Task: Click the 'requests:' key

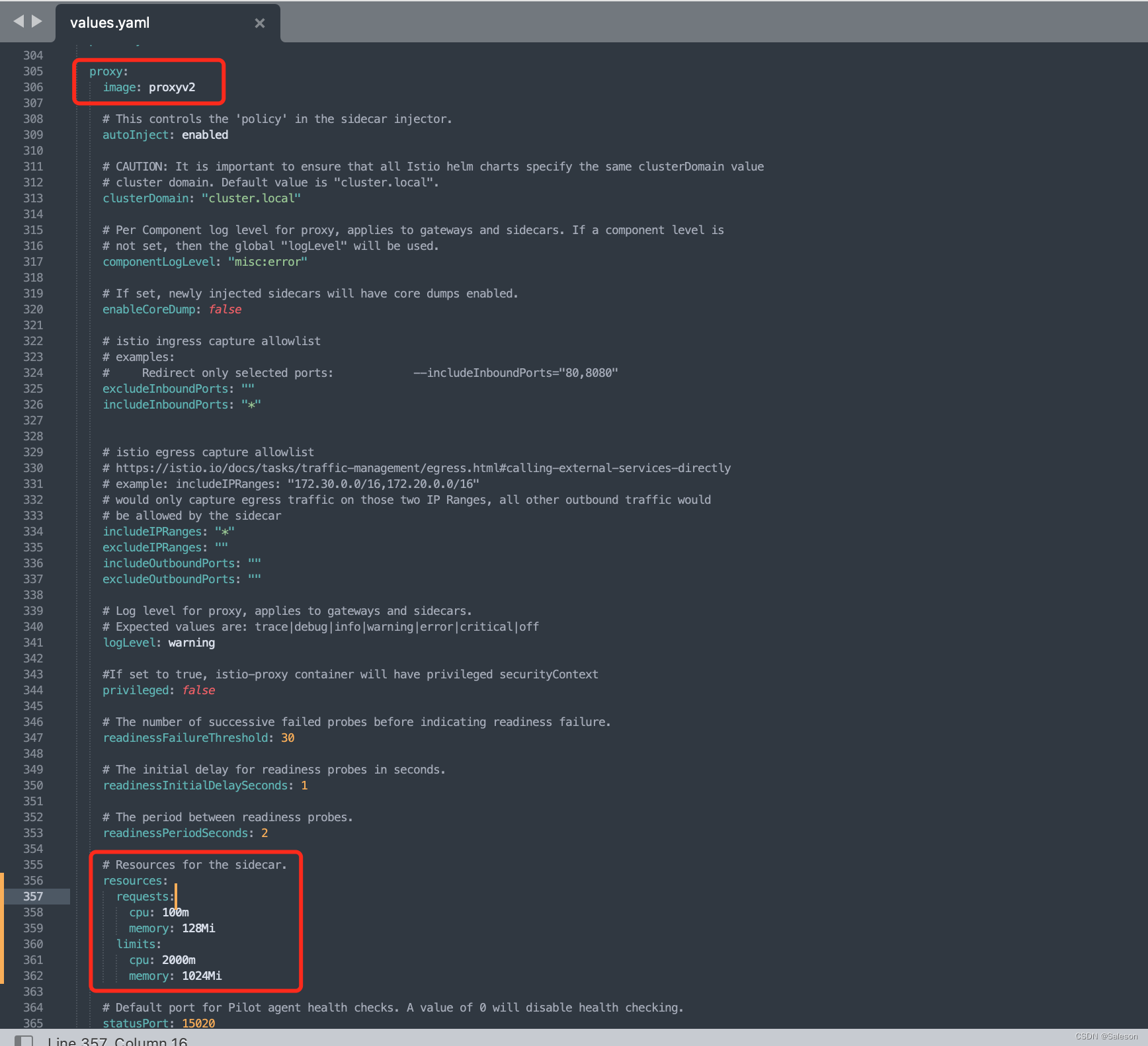Action: [145, 897]
